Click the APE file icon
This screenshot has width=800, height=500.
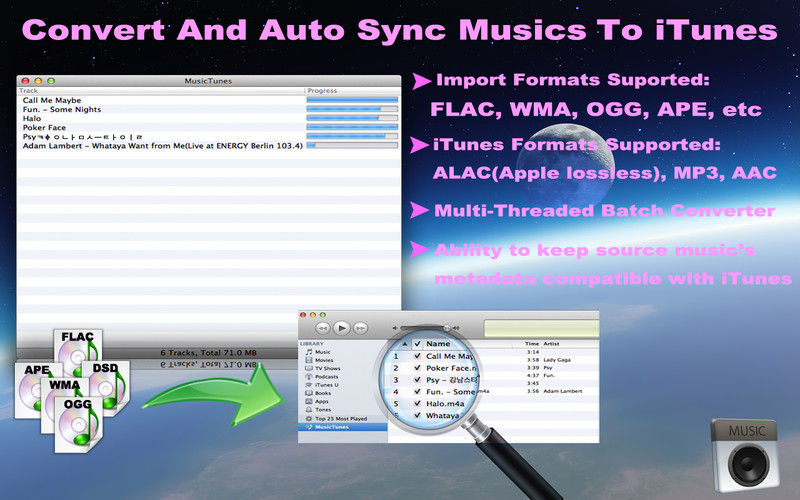coord(31,390)
